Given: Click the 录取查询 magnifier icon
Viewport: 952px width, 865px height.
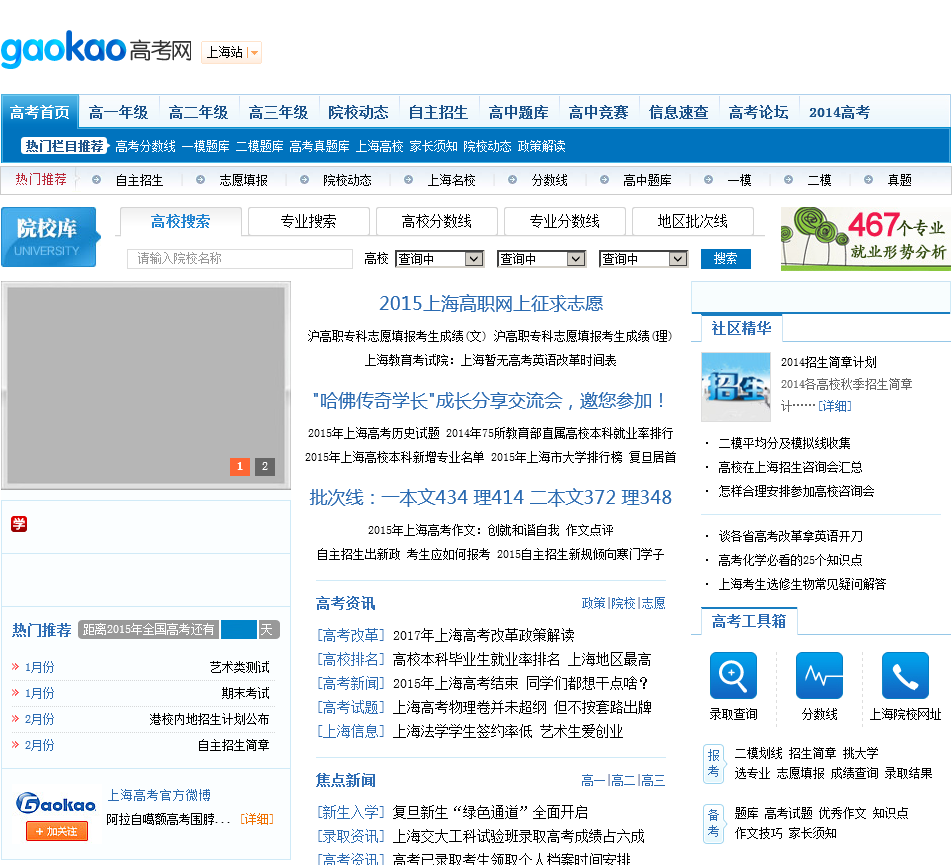Looking at the screenshot, I should 733,676.
